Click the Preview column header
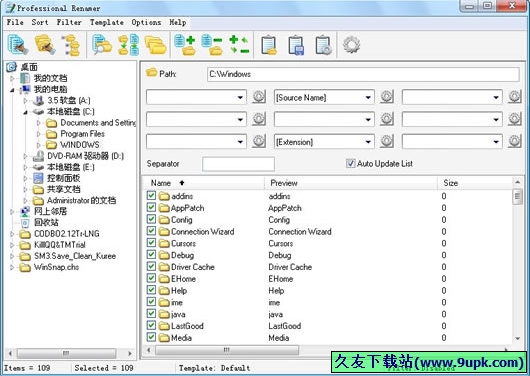This screenshot has width=530, height=376. [351, 183]
